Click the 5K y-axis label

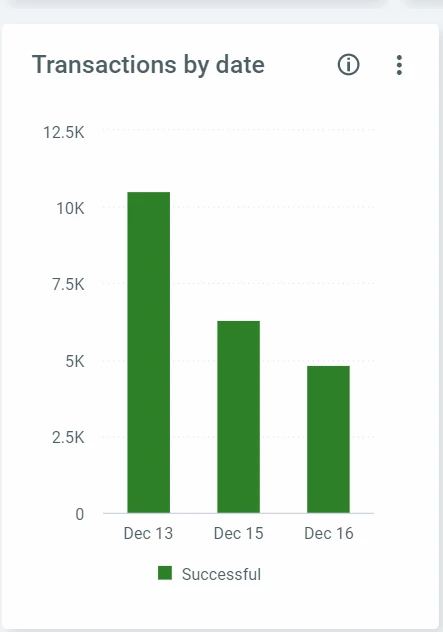pyautogui.click(x=75, y=361)
